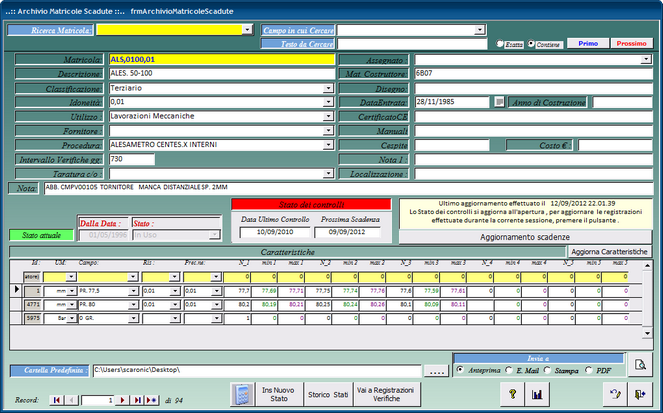Image resolution: width=663 pixels, height=413 pixels.
Task: Click the record number box
Action: tap(98, 400)
